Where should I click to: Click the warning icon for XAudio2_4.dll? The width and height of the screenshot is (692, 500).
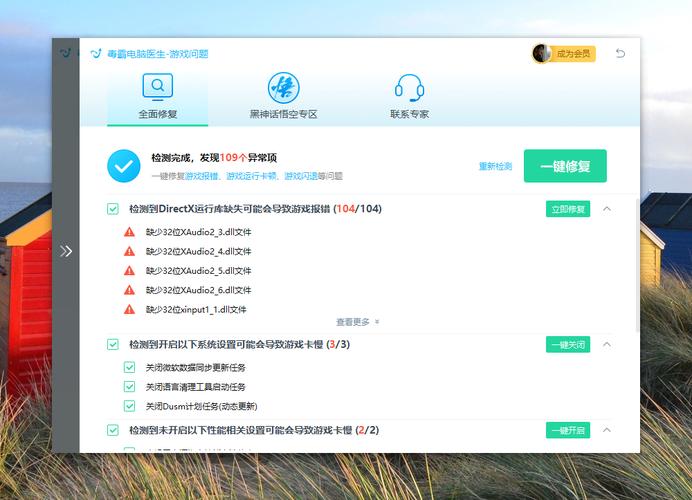coord(129,251)
